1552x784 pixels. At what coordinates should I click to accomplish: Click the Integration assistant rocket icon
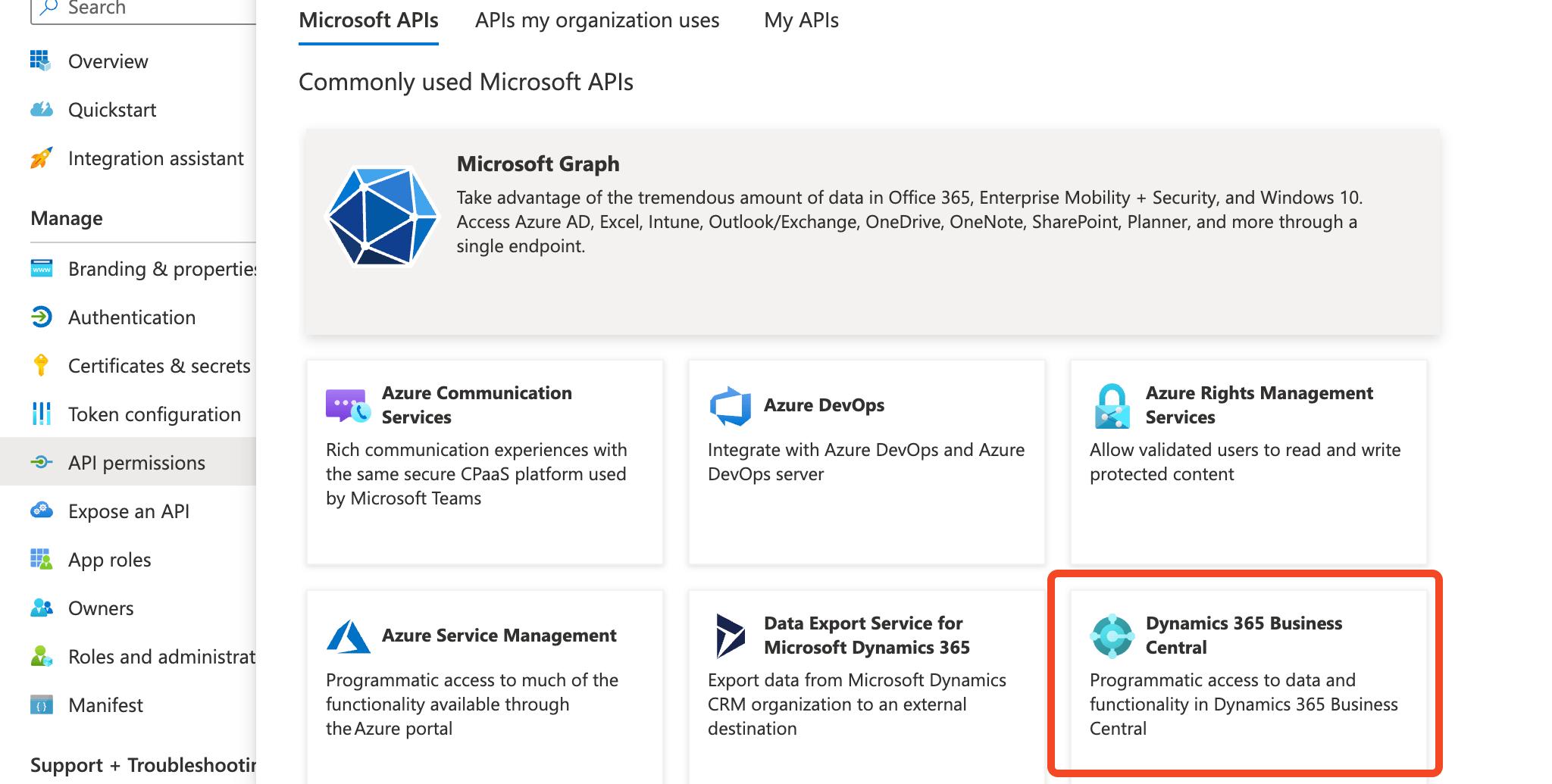pos(41,158)
